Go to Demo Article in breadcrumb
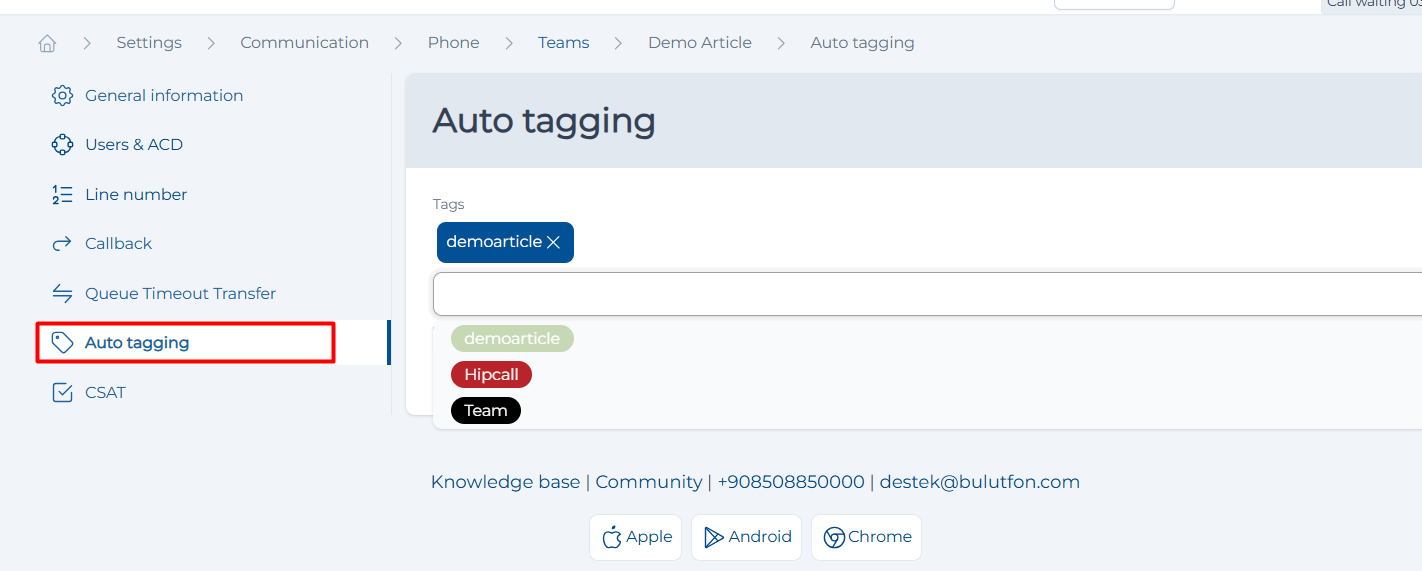The height and width of the screenshot is (571, 1422). [x=700, y=43]
